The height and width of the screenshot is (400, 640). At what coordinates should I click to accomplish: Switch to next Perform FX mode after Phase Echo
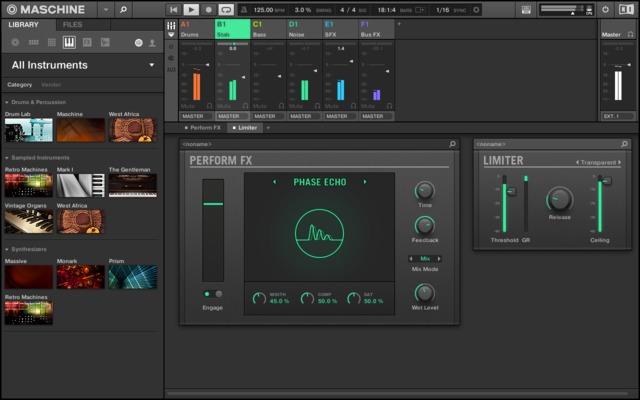click(365, 182)
